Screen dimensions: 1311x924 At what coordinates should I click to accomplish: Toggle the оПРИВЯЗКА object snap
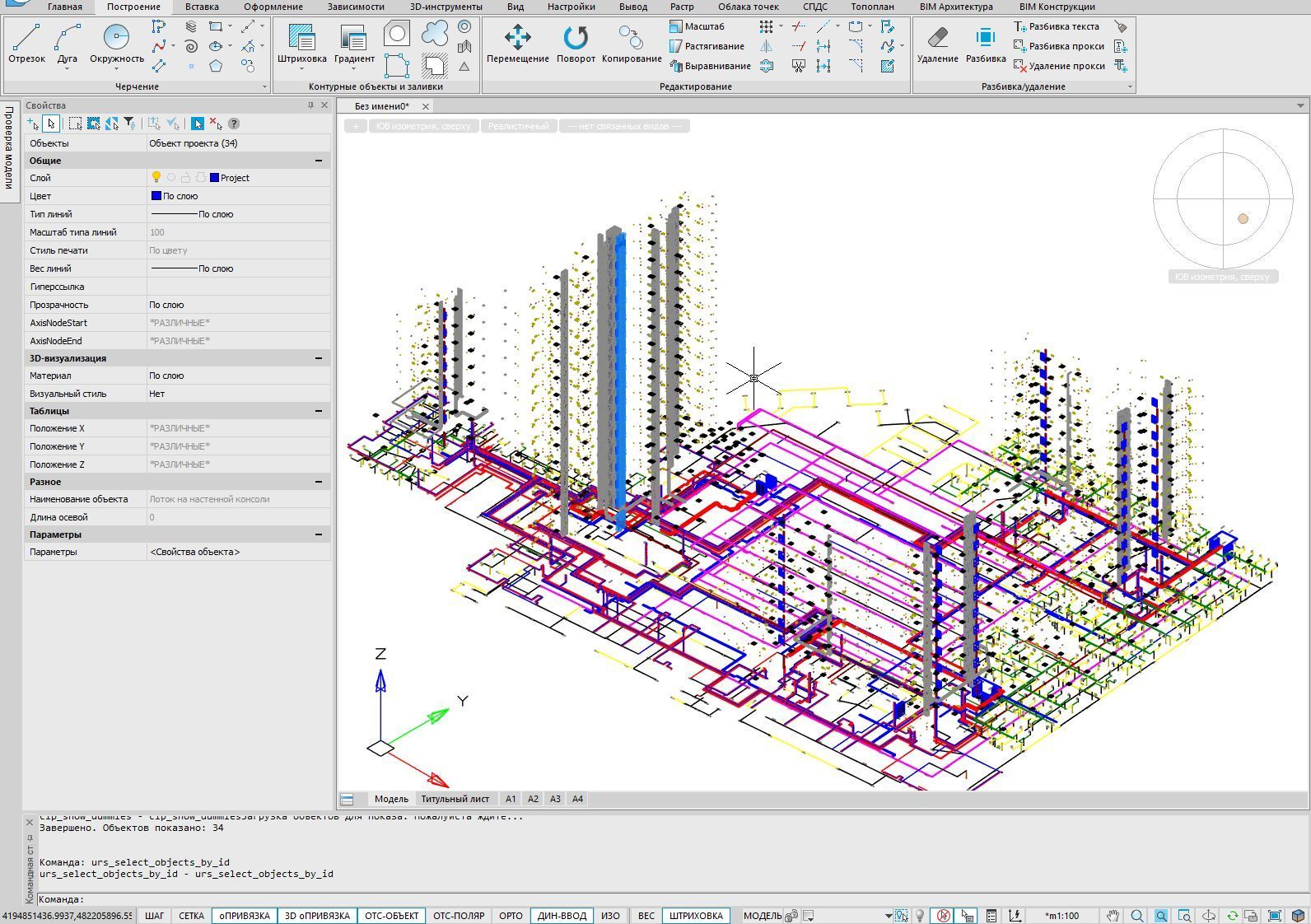(x=245, y=916)
